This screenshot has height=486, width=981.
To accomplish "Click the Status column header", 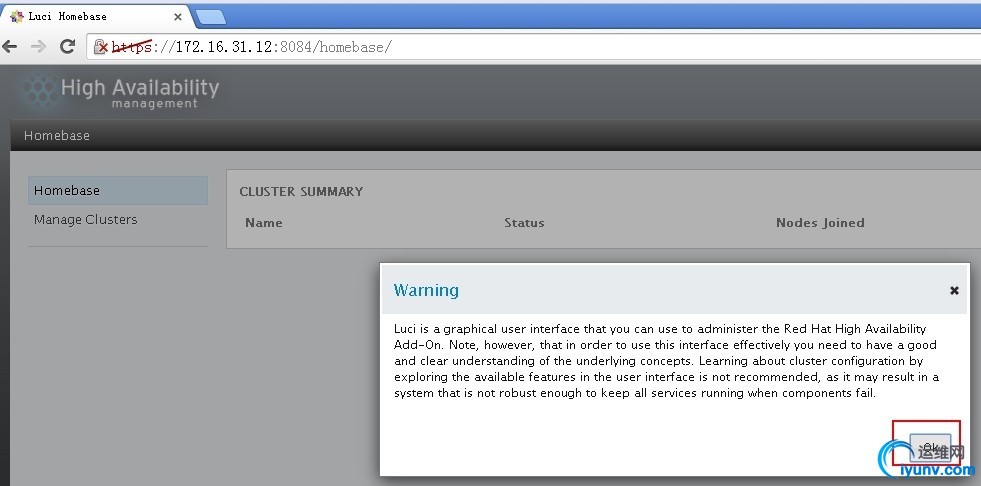I will pyautogui.click(x=524, y=223).
